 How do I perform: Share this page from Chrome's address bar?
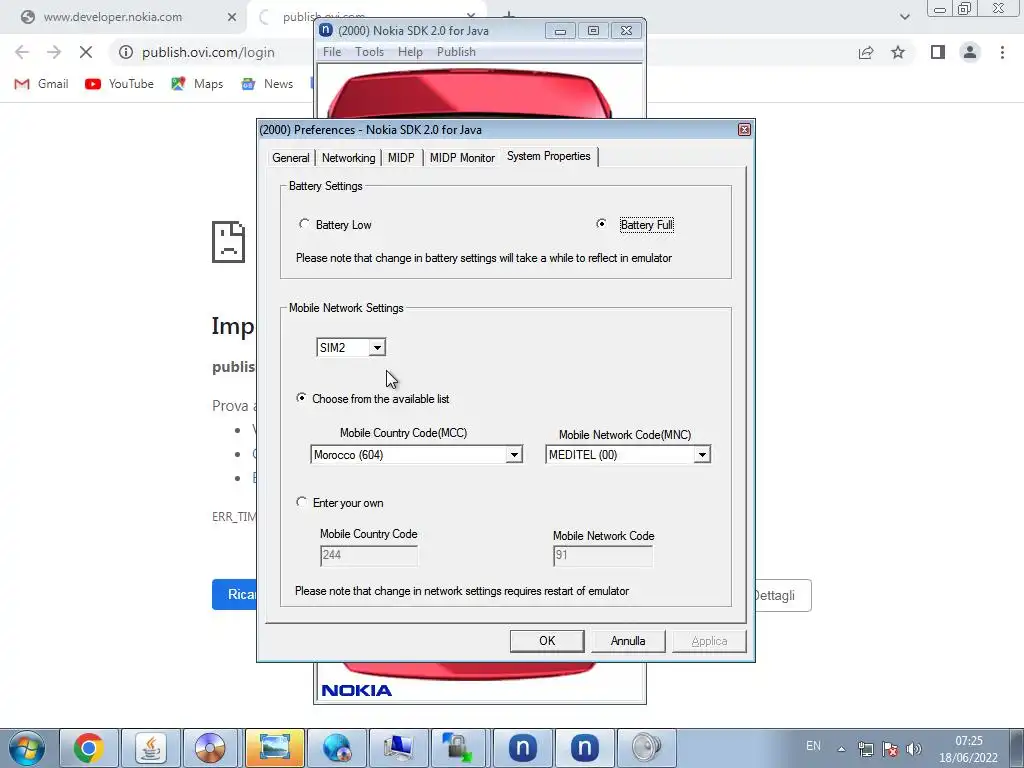866,52
